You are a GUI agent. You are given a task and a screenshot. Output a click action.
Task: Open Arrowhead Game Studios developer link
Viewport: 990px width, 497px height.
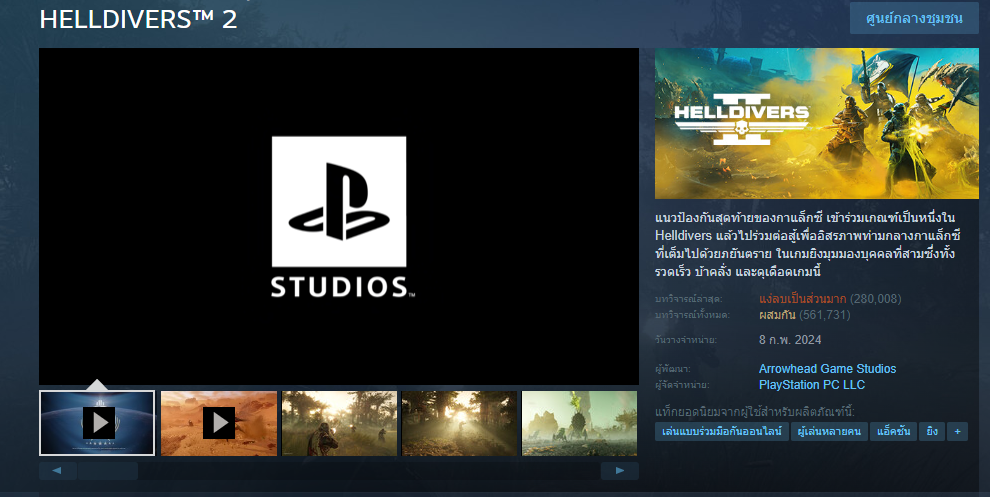point(827,369)
